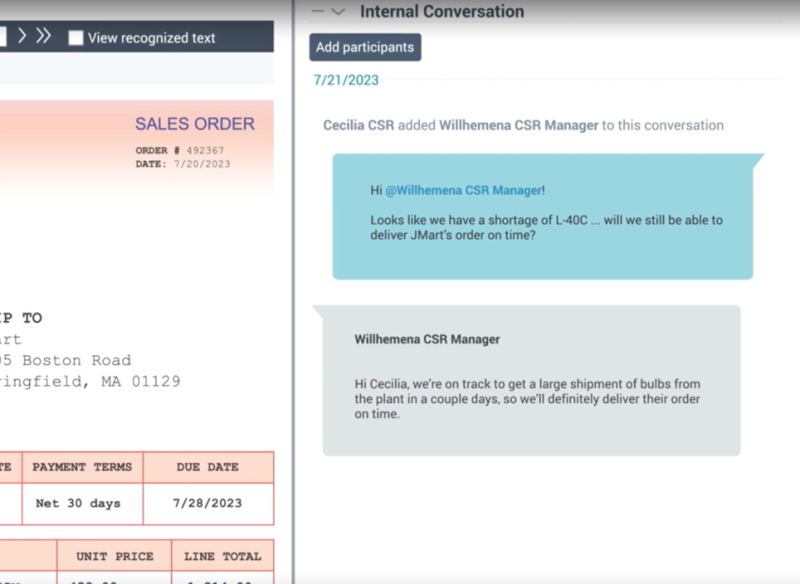This screenshot has width=800, height=584.
Task: Click the Add participants button
Action: point(365,47)
